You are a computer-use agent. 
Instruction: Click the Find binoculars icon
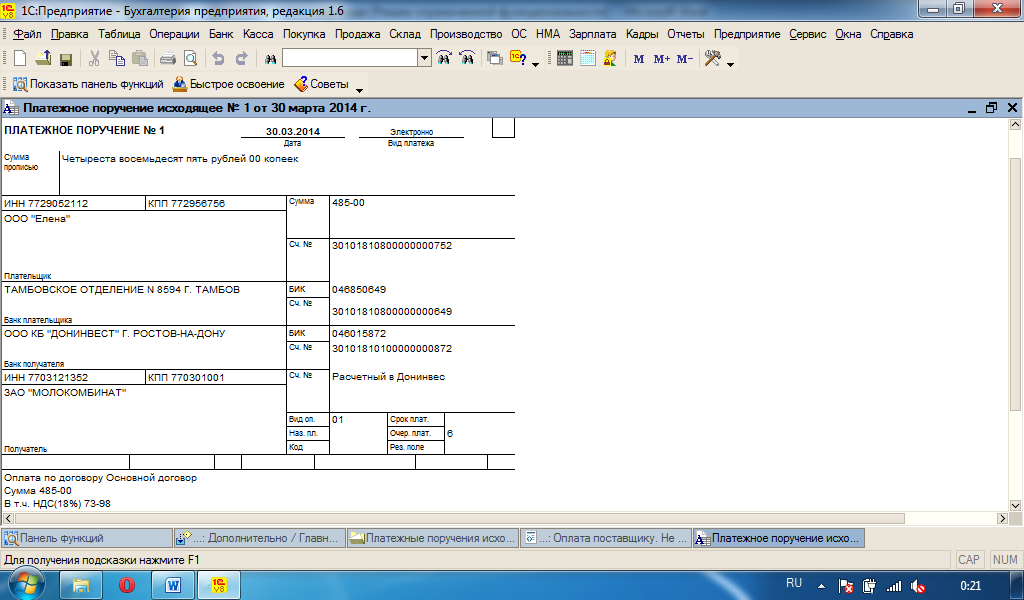pos(270,59)
